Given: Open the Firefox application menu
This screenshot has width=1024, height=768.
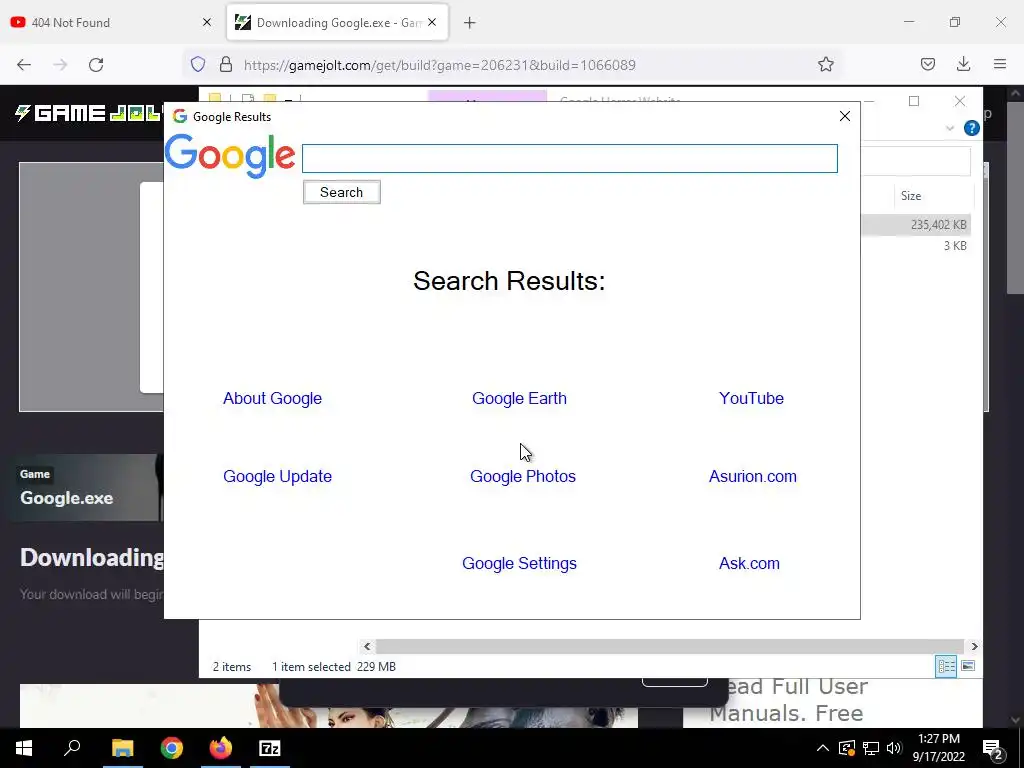Looking at the screenshot, I should point(1000,65).
